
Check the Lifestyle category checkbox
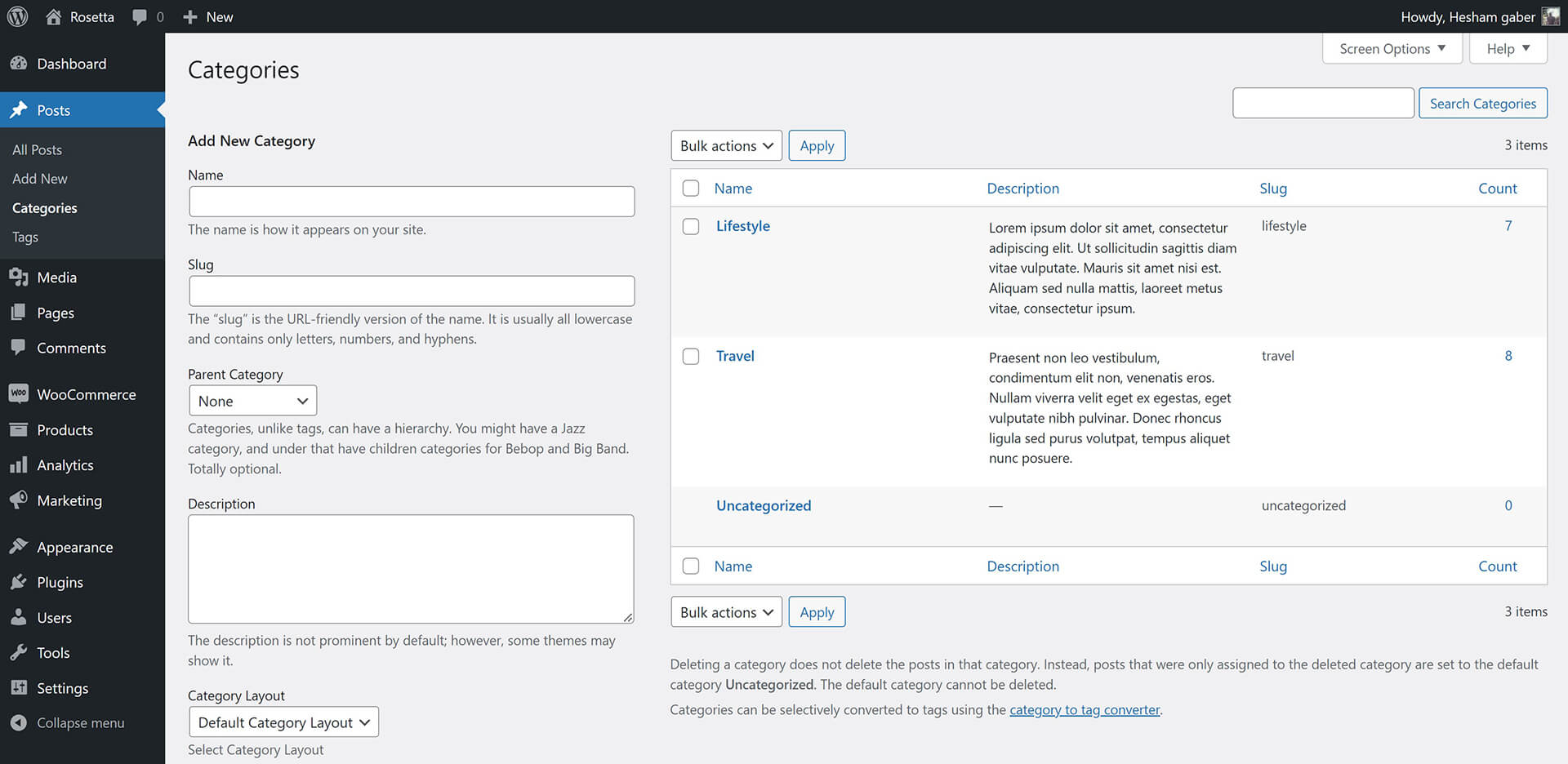coord(691,227)
